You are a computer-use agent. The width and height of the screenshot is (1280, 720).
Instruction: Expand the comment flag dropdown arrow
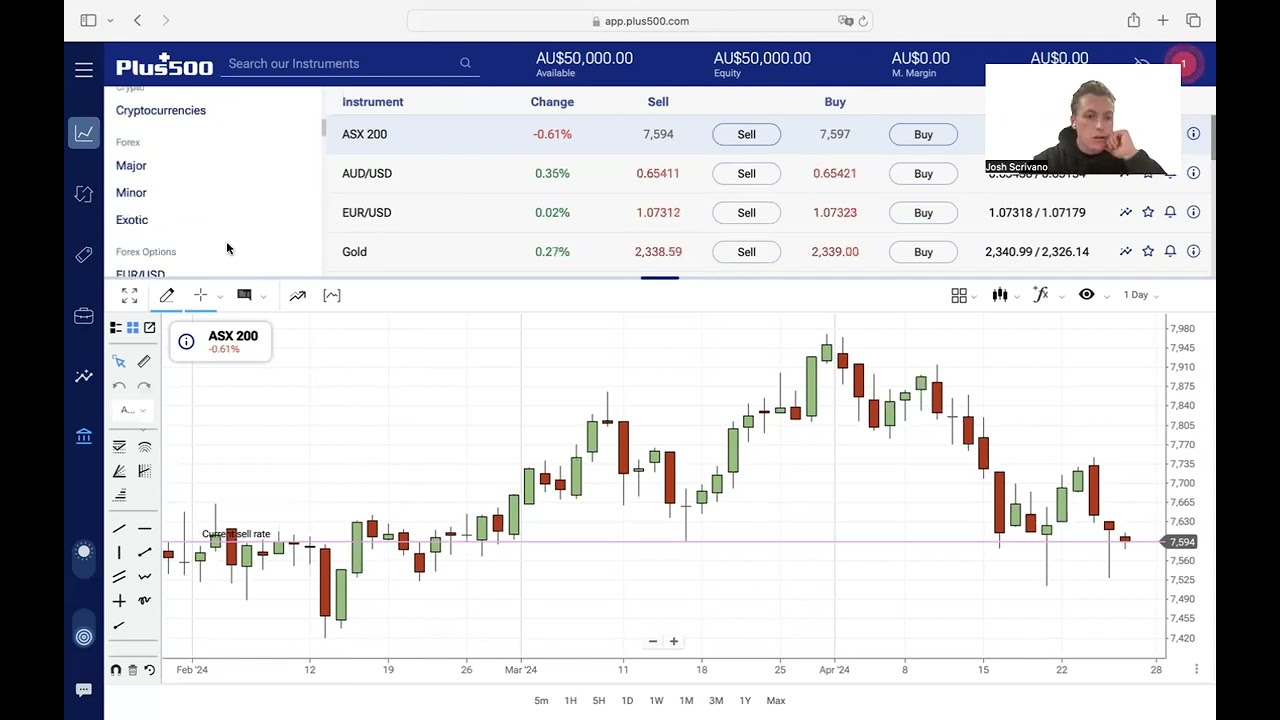coord(263,296)
